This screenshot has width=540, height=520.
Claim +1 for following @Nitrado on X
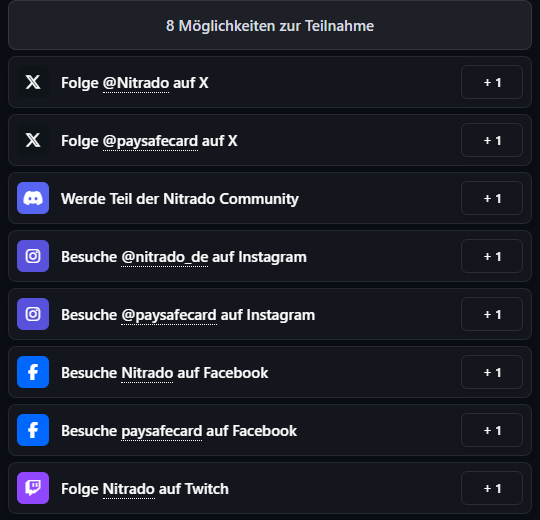coord(492,82)
